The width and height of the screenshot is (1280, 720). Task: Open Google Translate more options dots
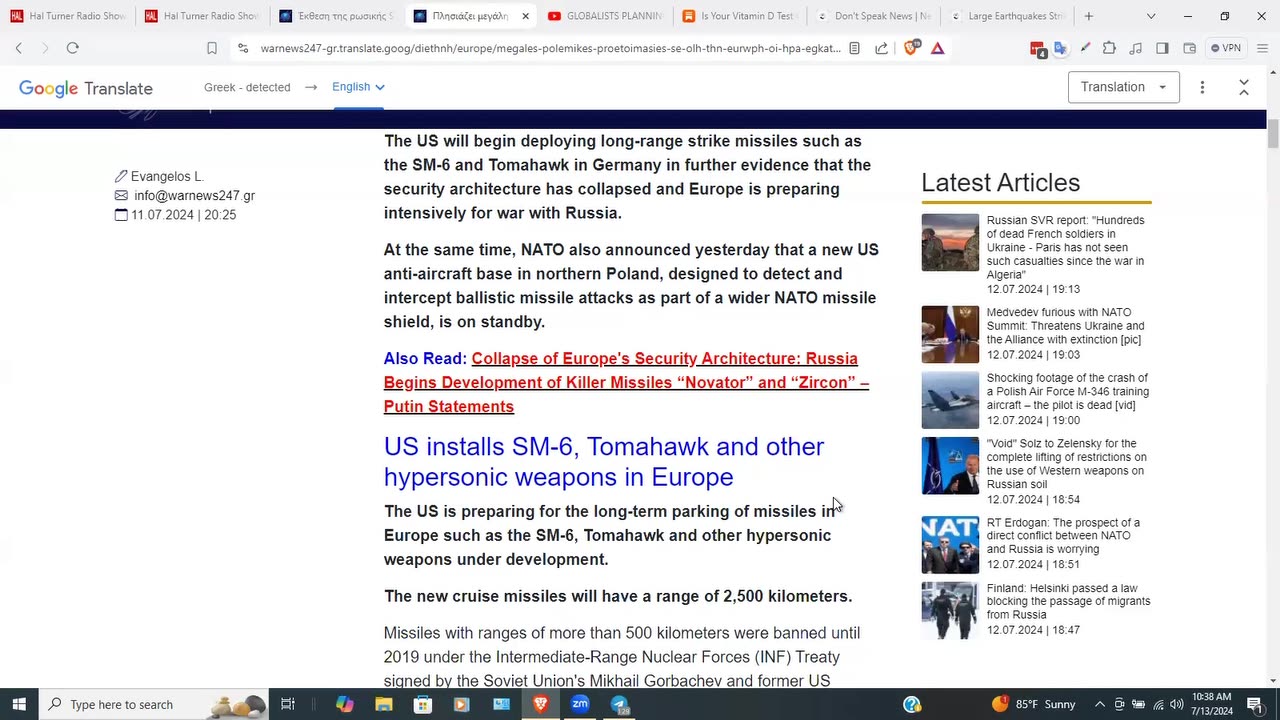(1202, 87)
